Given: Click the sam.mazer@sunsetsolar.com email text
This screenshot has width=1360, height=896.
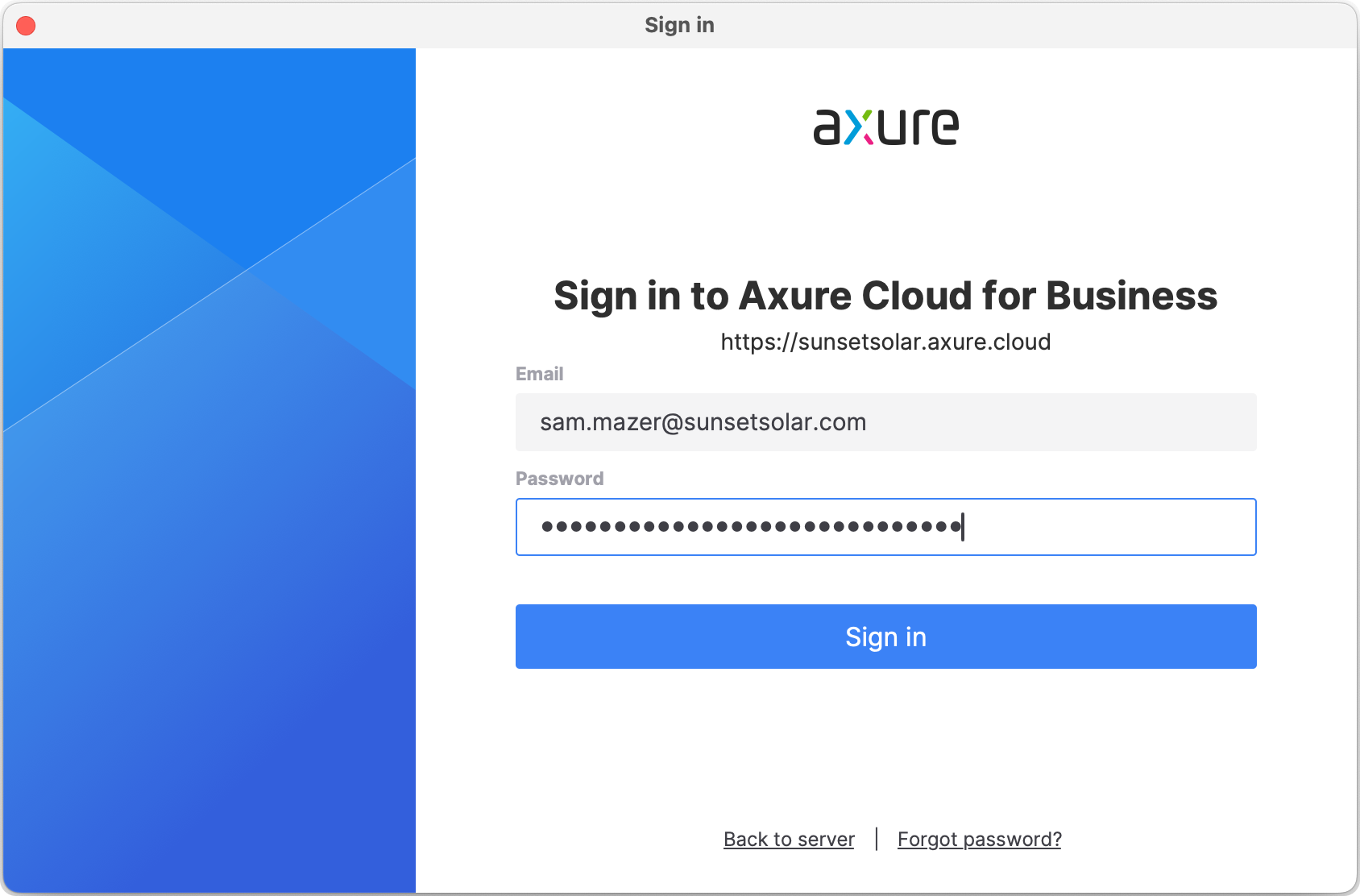Looking at the screenshot, I should (703, 422).
